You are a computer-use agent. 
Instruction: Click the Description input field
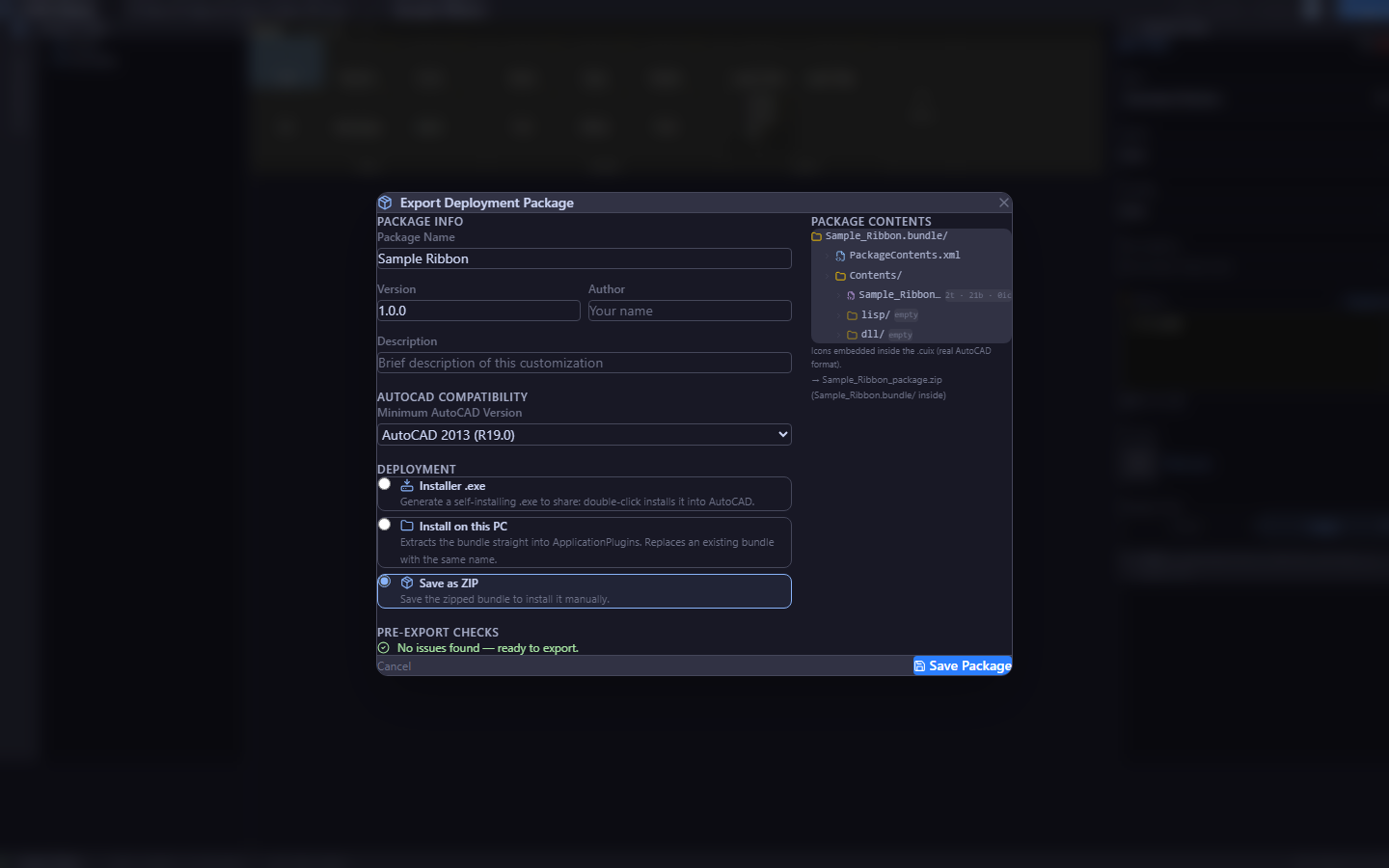pyautogui.click(x=585, y=363)
